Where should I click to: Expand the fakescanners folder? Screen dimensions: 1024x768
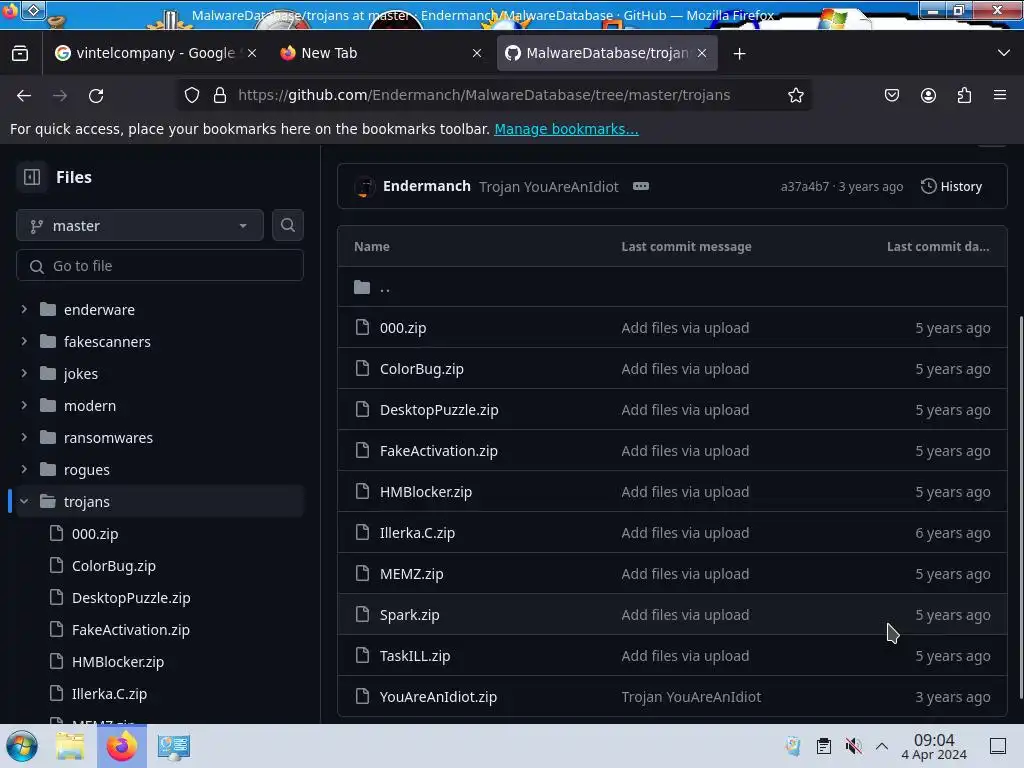[x=24, y=342]
